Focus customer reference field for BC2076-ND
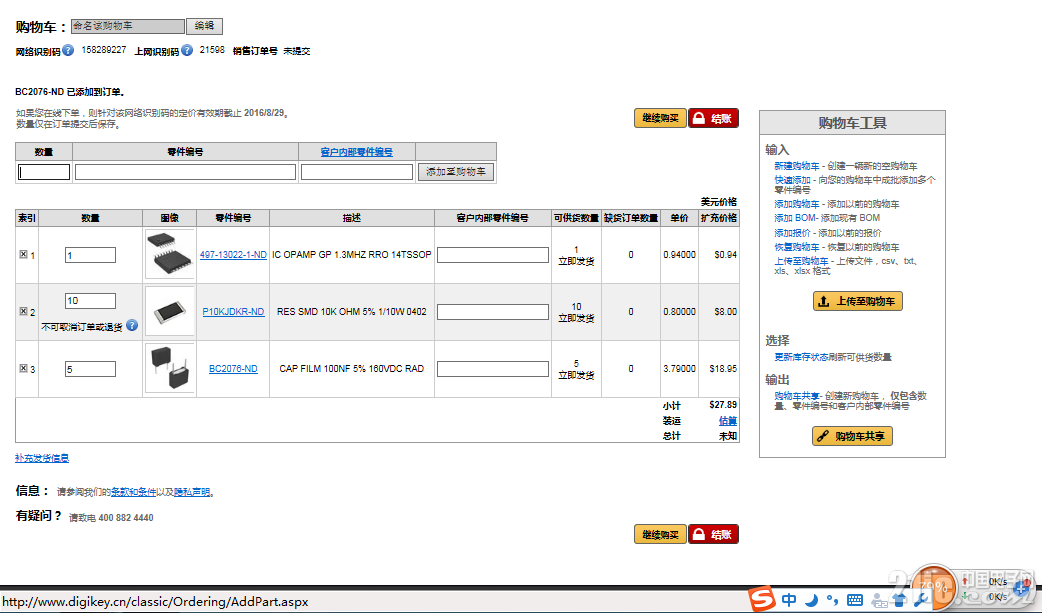This screenshot has height=613, width=1042. [493, 369]
